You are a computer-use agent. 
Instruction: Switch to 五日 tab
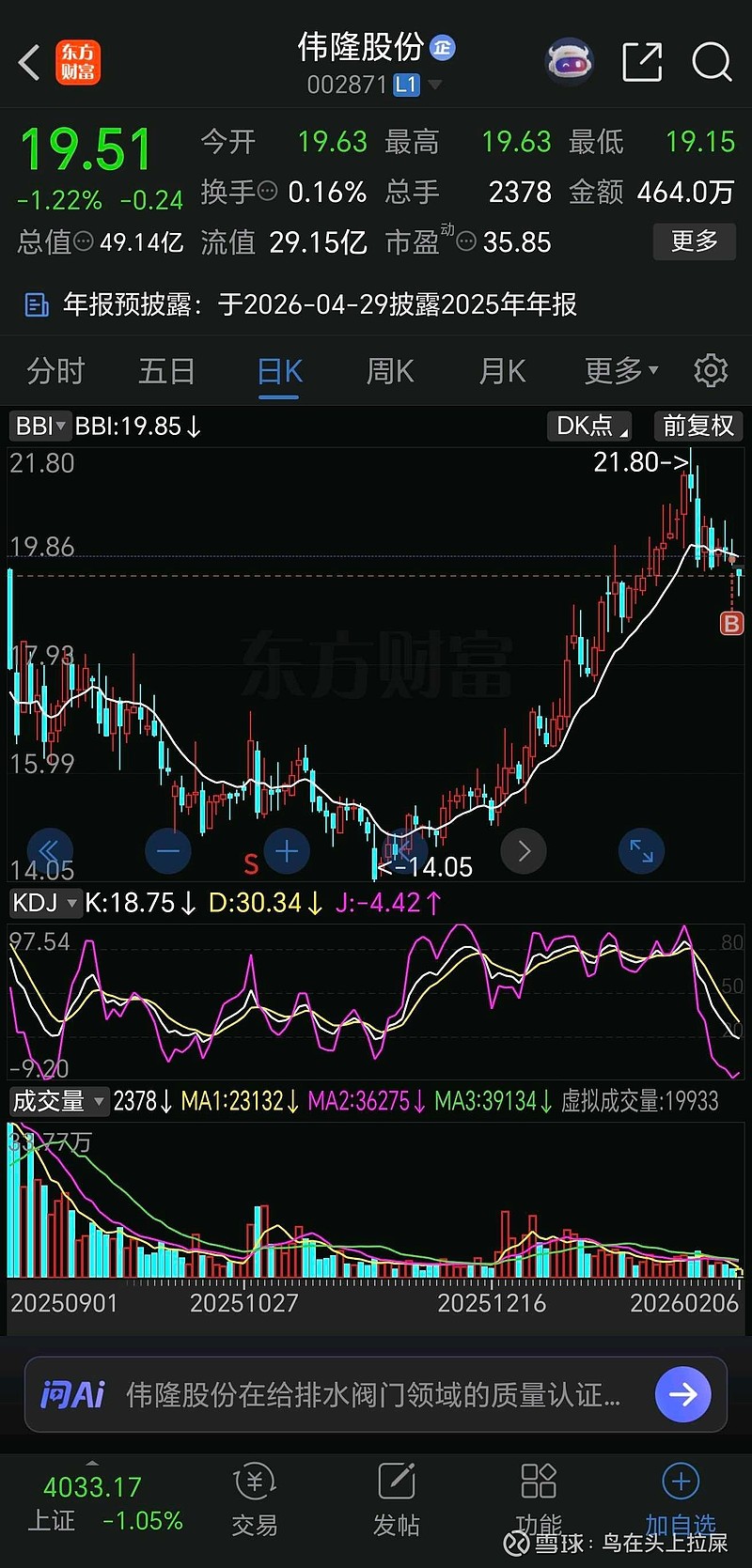pyautogui.click(x=166, y=371)
